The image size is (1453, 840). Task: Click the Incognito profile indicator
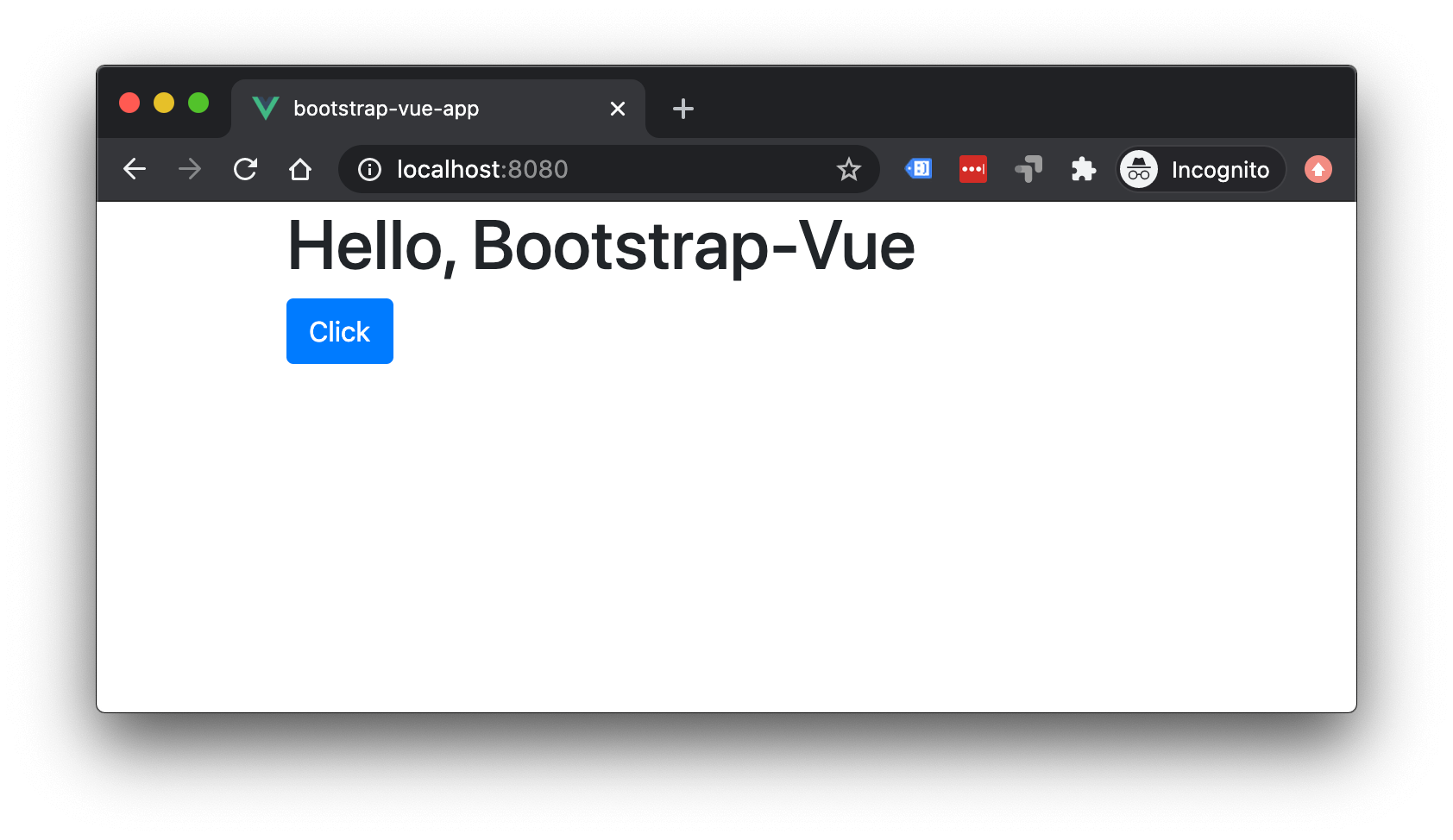[1201, 169]
